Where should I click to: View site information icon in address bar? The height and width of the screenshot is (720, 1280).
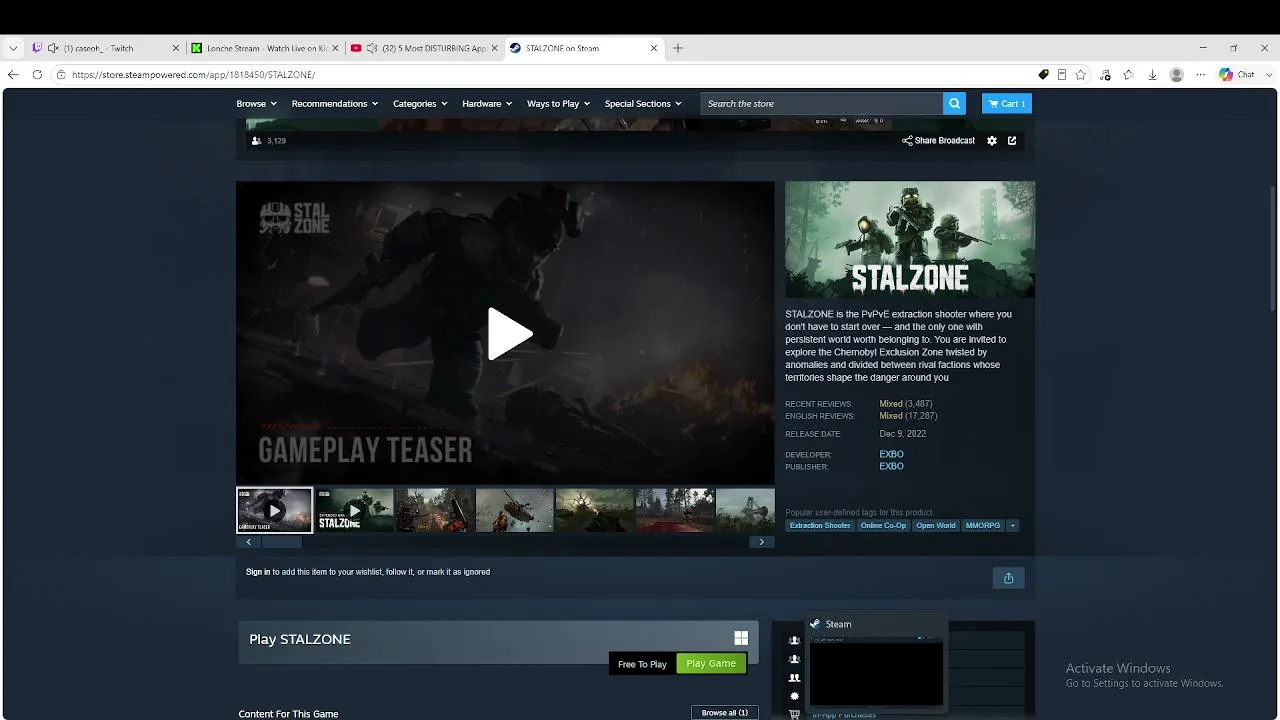pyautogui.click(x=61, y=74)
